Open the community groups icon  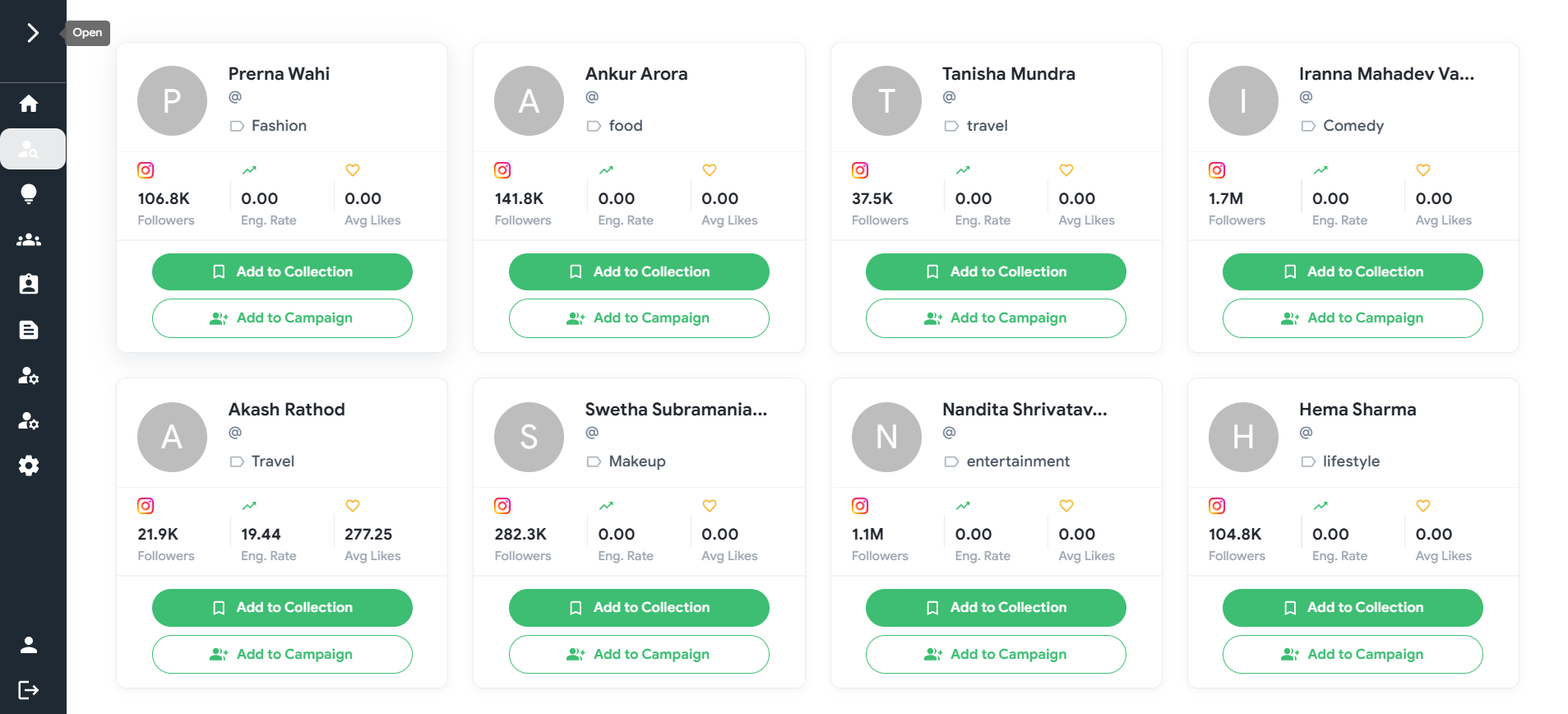[29, 239]
